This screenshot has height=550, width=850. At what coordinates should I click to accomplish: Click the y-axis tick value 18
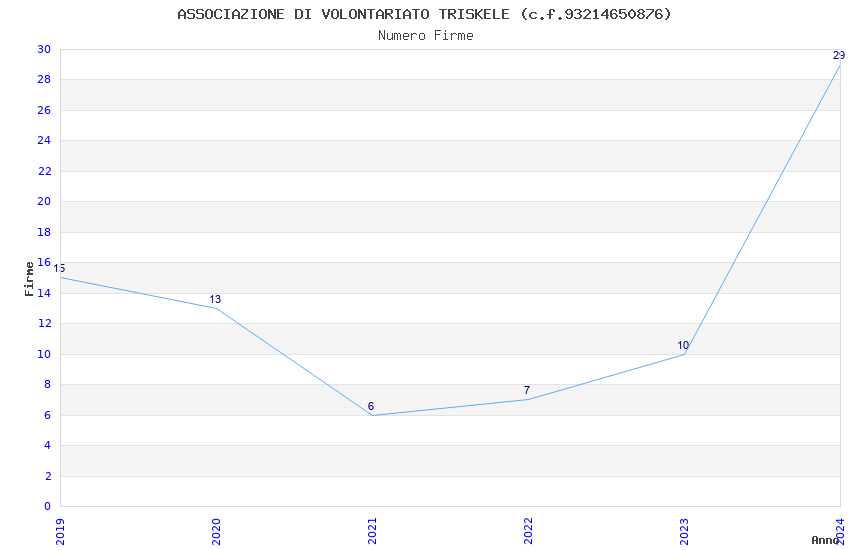point(44,232)
